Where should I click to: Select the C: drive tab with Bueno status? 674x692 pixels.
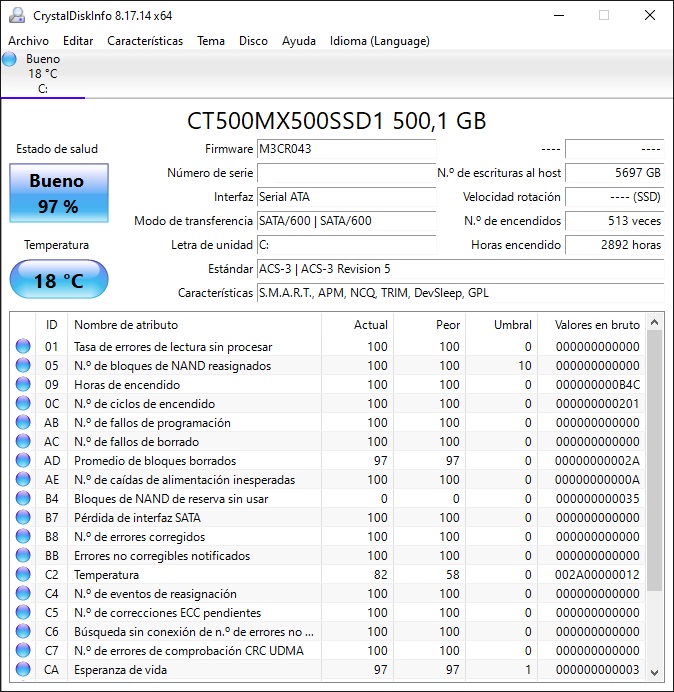pos(43,74)
